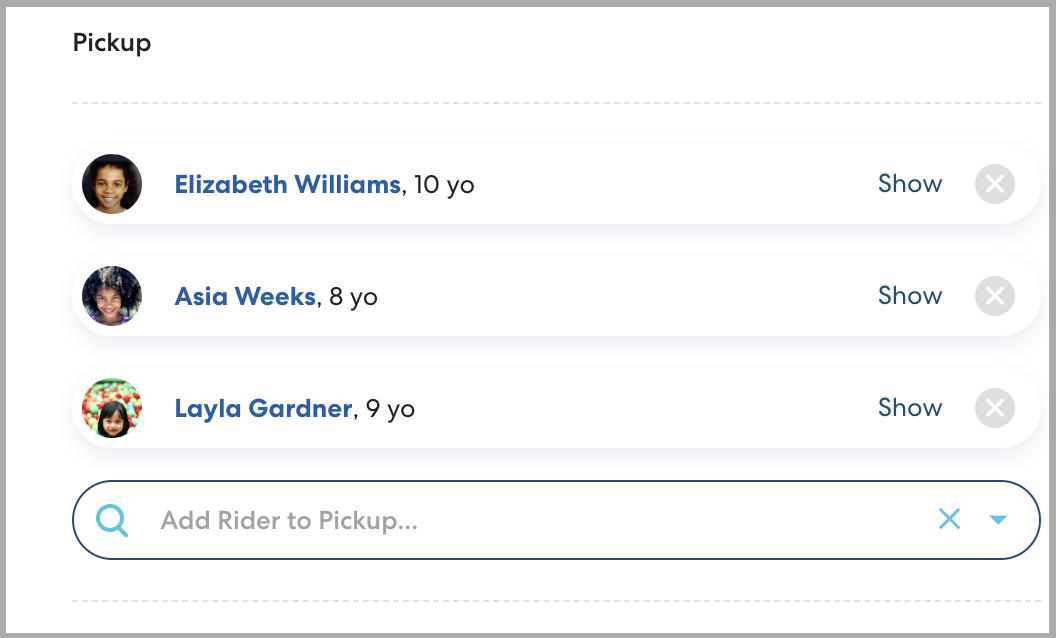Click Elizabeth Williams' profile photo
This screenshot has width=1056, height=638.
(x=112, y=184)
